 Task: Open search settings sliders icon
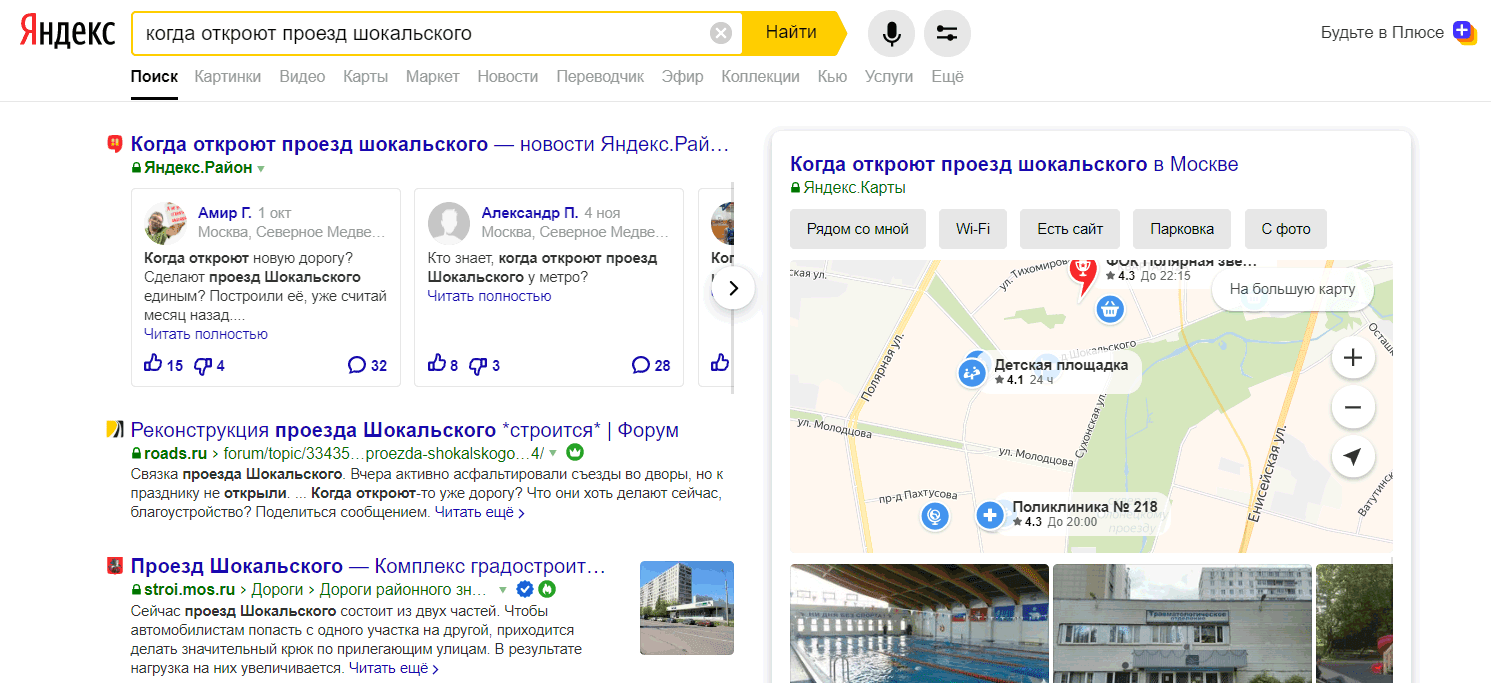coord(947,33)
